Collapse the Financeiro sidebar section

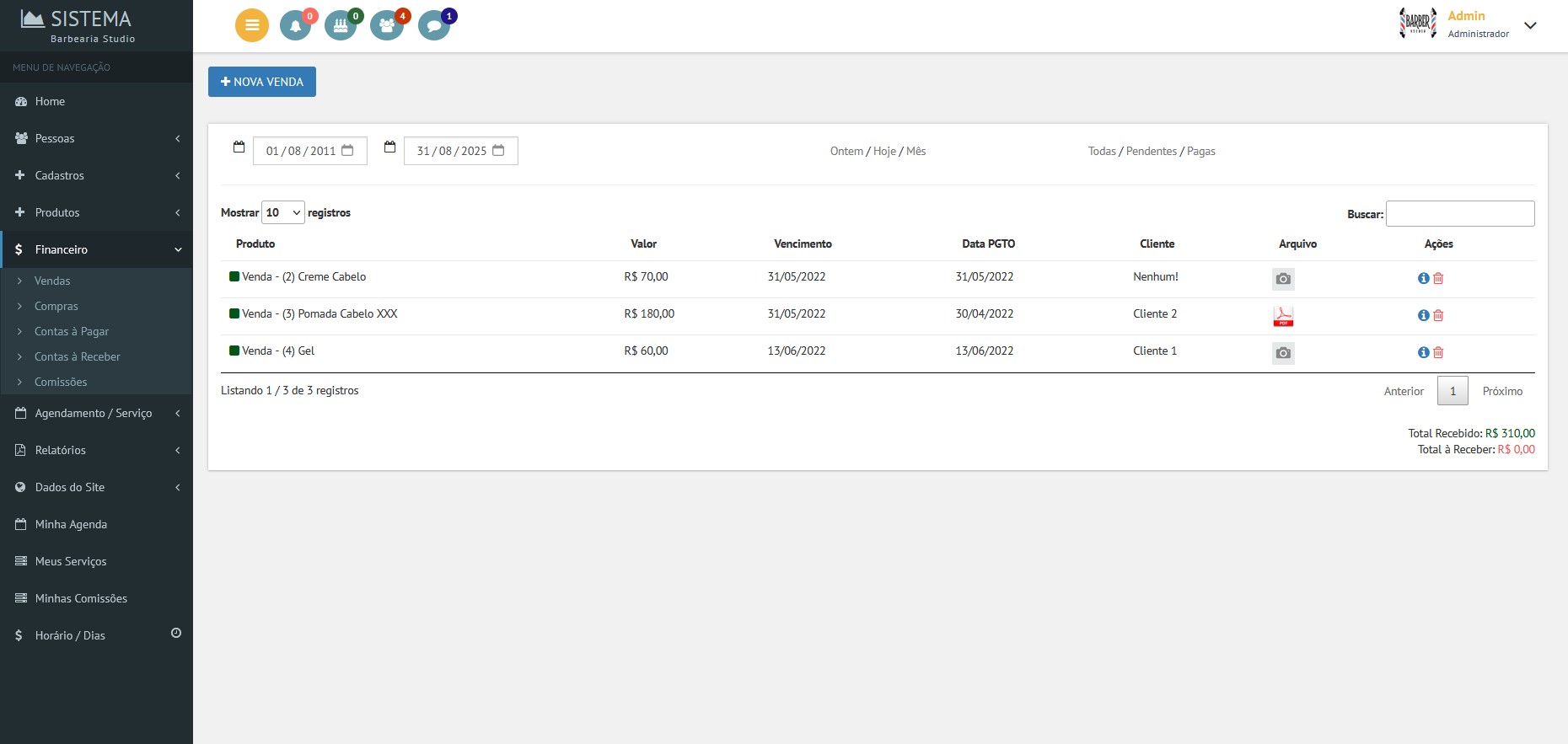tap(96, 249)
